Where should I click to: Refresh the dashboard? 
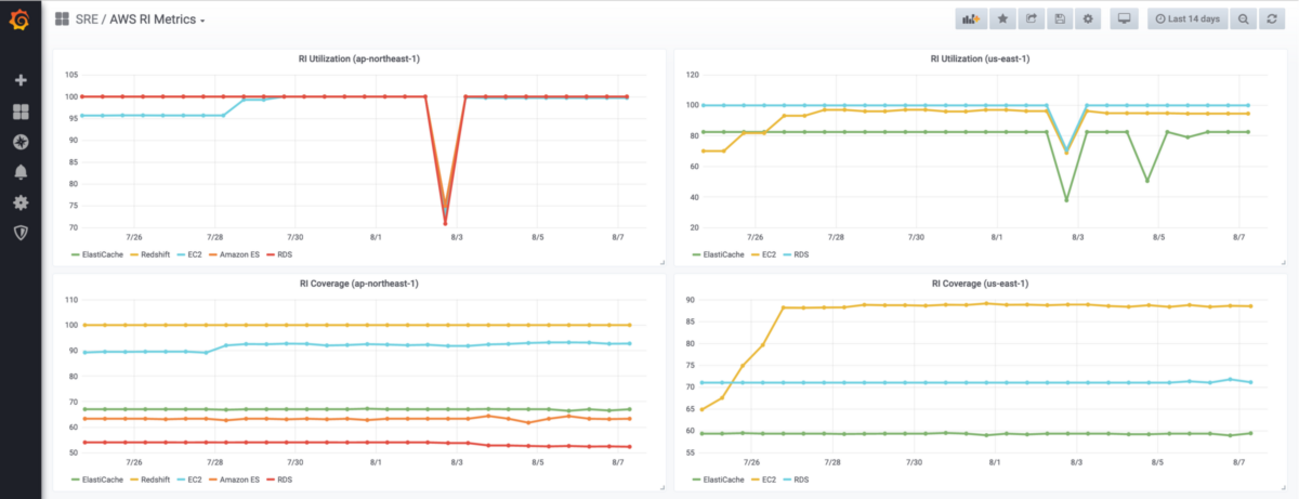[1272, 19]
